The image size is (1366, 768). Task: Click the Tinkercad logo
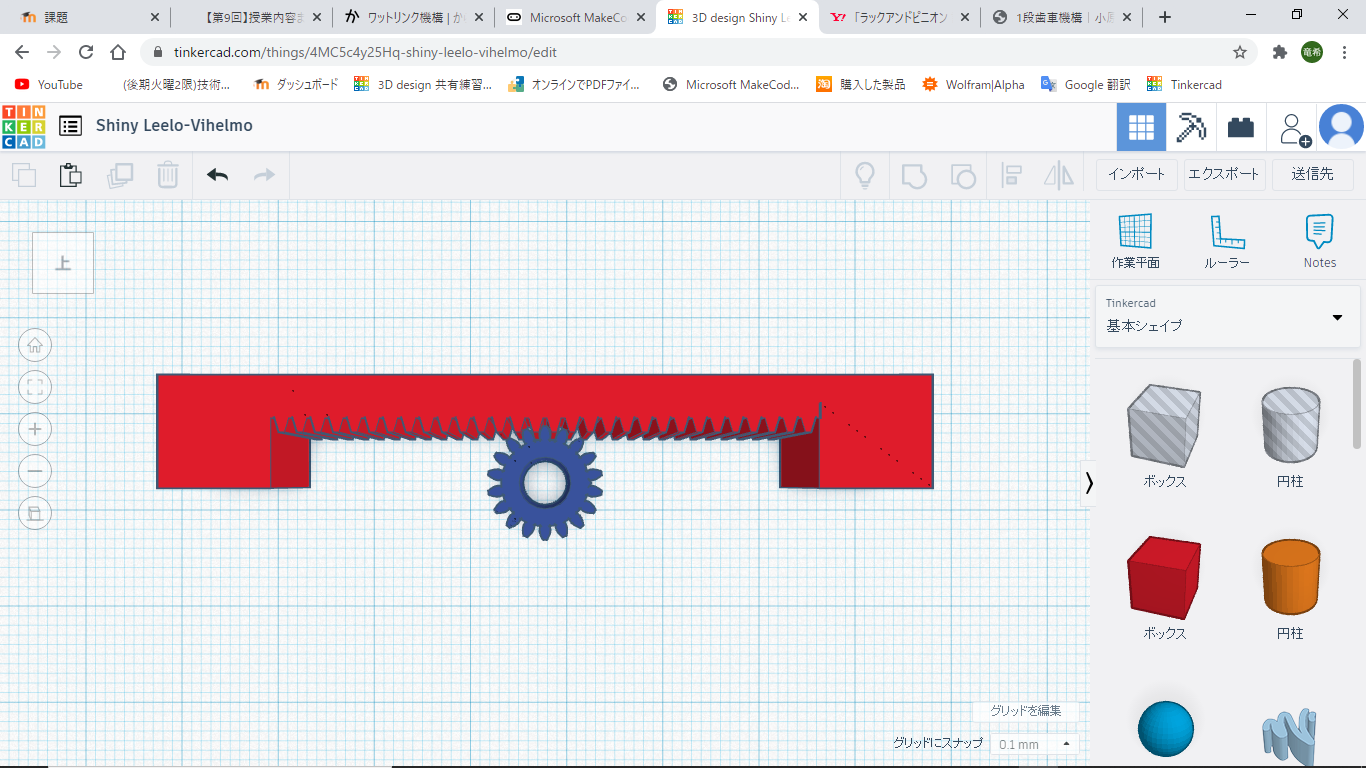23,126
